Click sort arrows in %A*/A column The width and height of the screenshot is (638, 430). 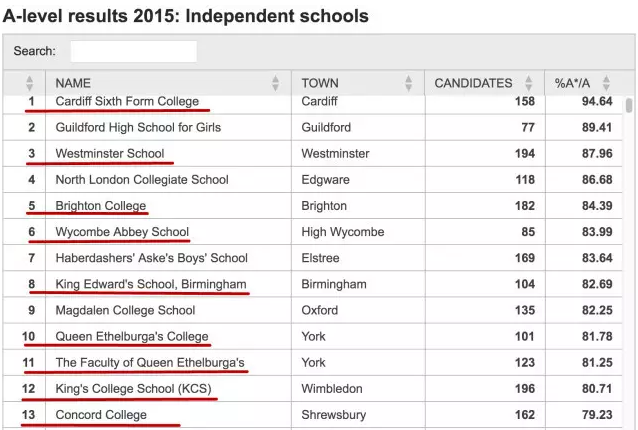(606, 83)
